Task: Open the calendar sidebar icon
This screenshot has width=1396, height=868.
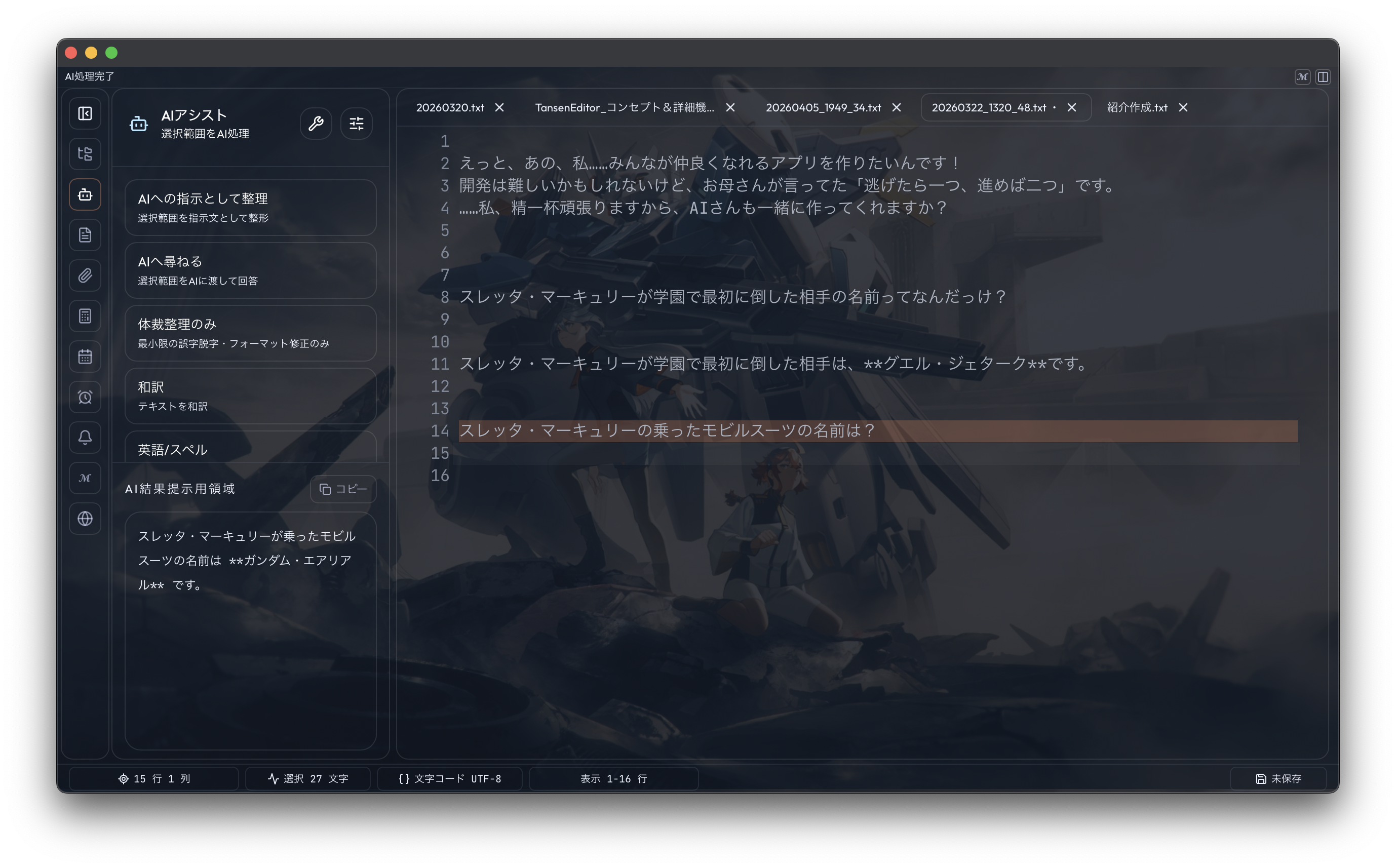Action: [x=85, y=357]
